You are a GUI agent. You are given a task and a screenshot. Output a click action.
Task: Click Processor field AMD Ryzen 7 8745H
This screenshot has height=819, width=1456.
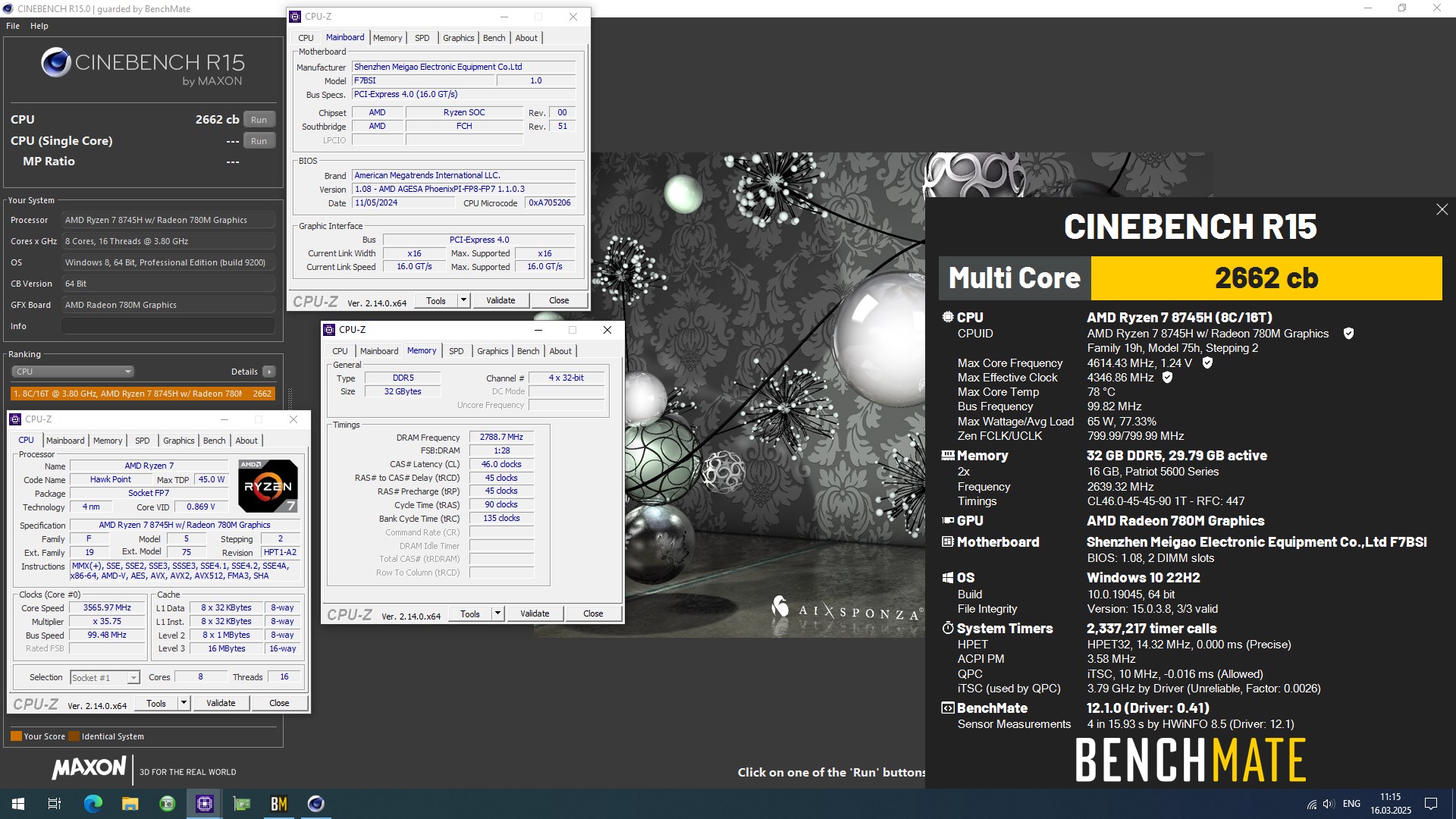coord(168,221)
